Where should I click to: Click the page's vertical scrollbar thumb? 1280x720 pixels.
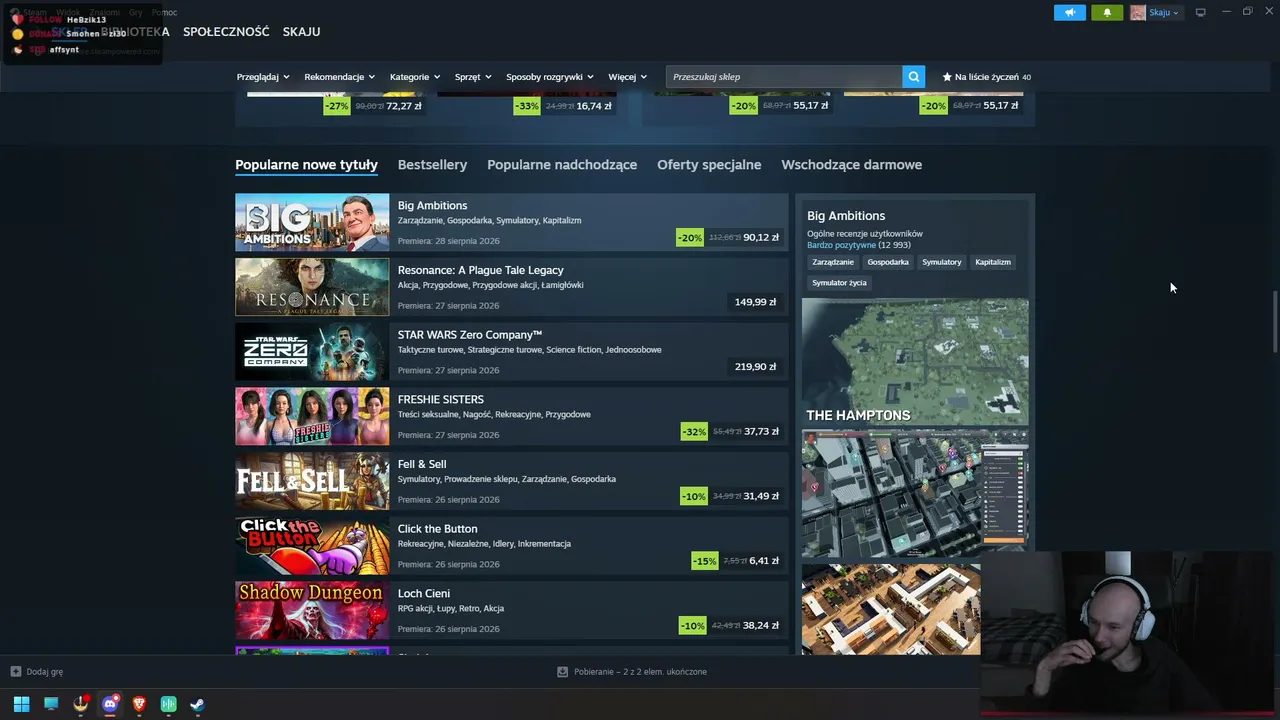coord(1273,321)
